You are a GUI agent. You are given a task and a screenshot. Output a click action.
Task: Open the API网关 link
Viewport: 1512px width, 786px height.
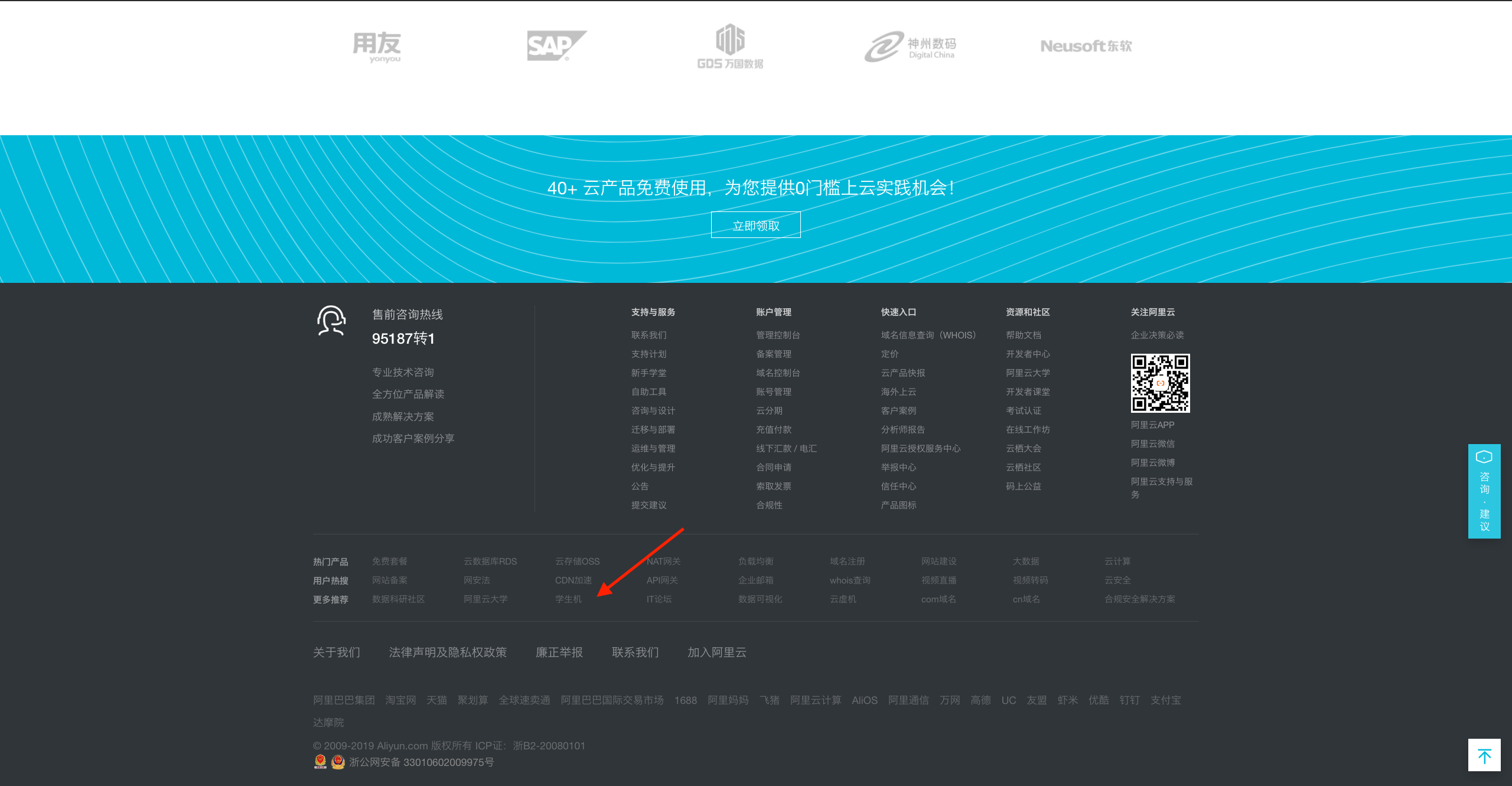[662, 580]
